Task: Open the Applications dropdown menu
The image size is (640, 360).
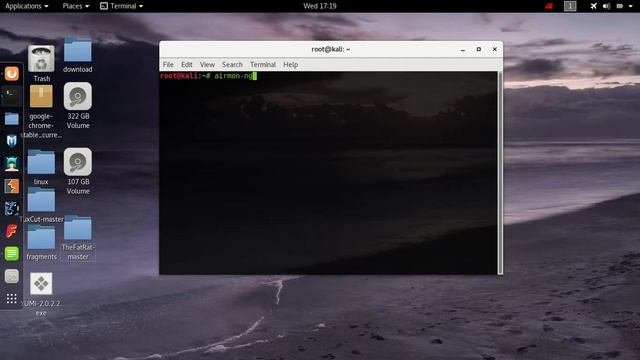Action: [x=27, y=6]
